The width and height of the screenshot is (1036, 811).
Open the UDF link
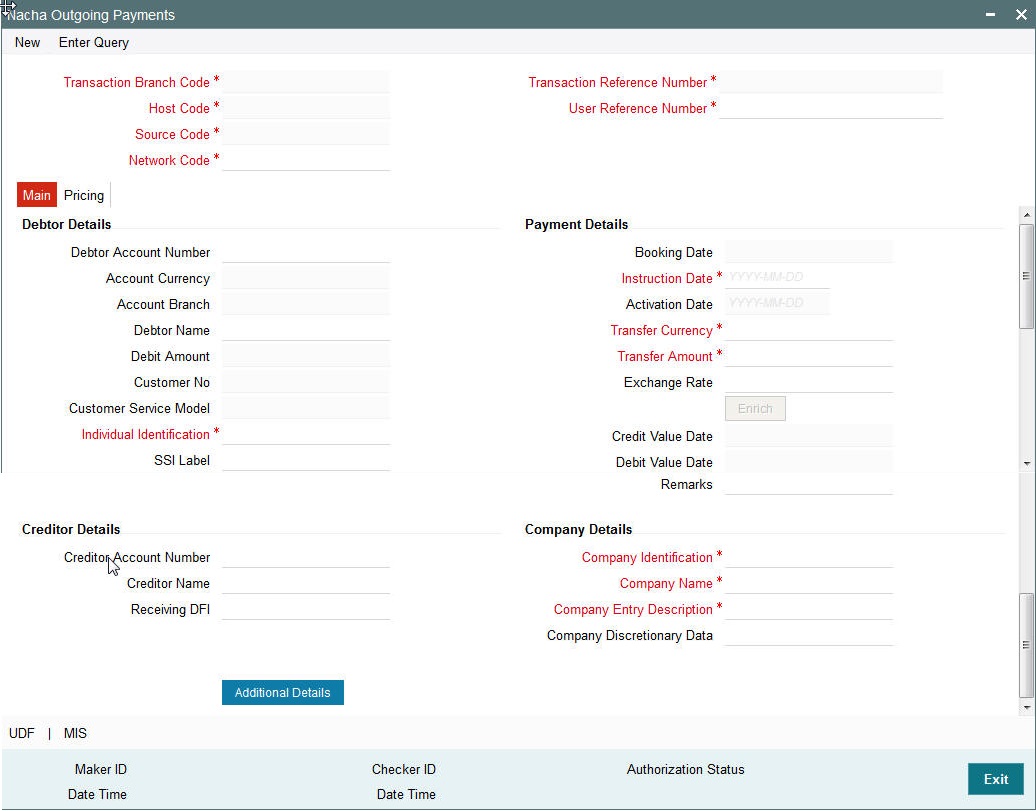point(22,734)
